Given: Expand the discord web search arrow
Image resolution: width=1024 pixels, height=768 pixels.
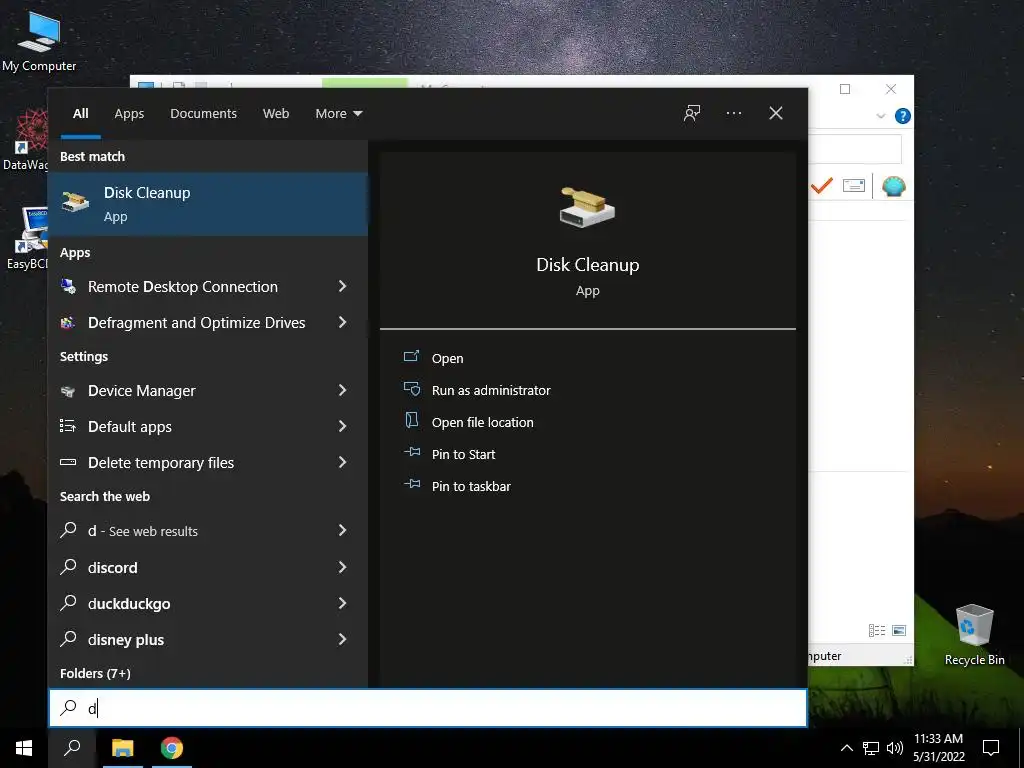Looking at the screenshot, I should click(342, 567).
